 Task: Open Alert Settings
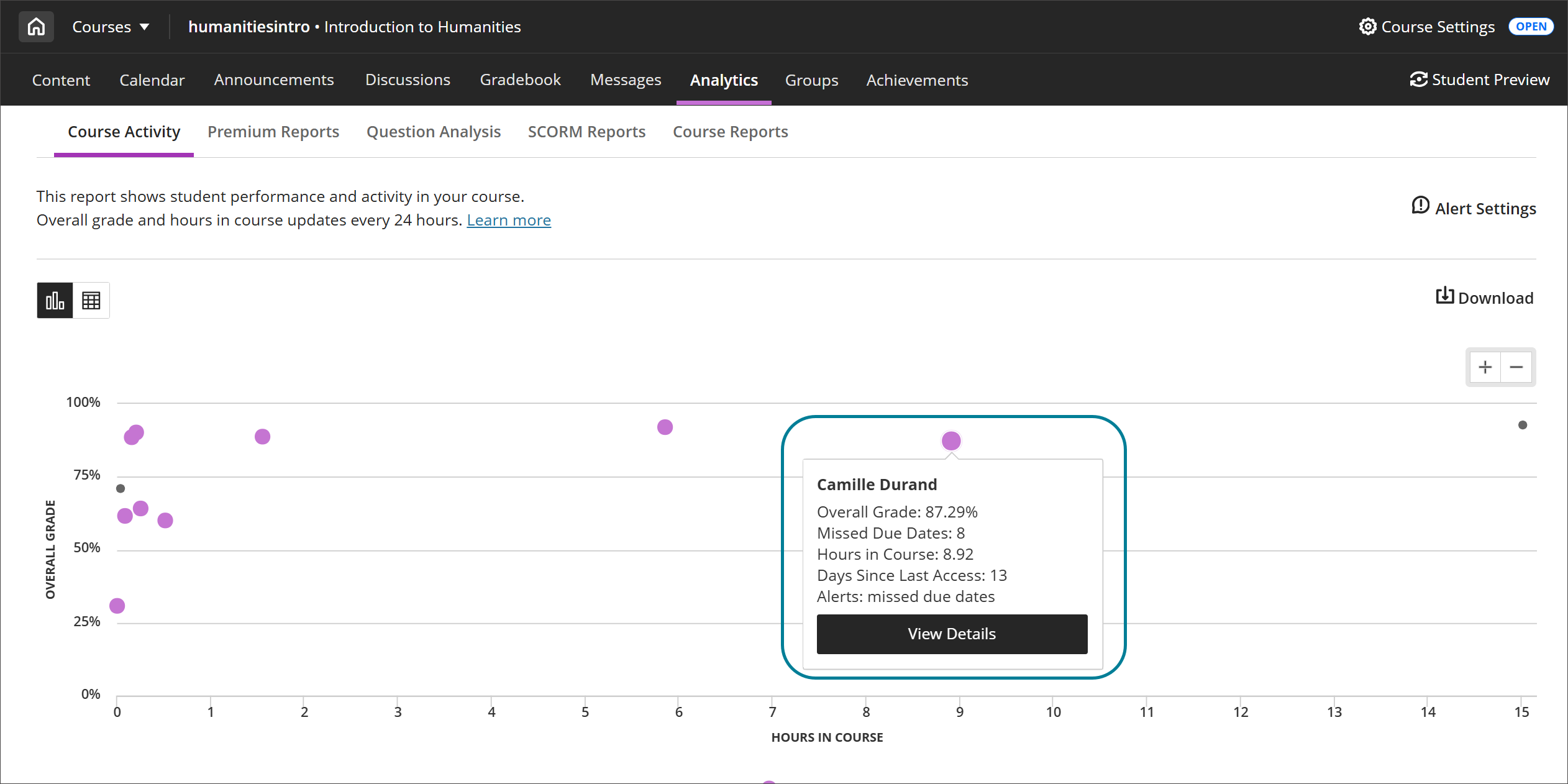(1474, 207)
